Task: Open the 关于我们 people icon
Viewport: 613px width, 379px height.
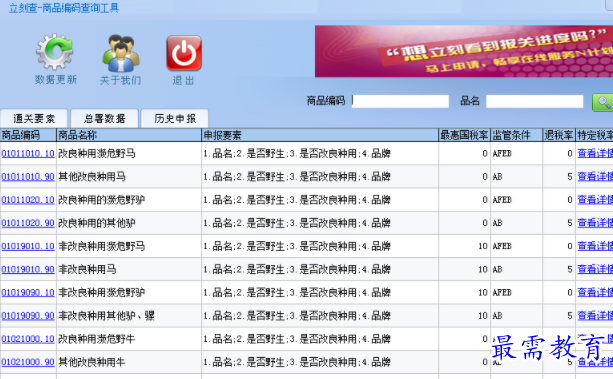Action: pos(120,53)
